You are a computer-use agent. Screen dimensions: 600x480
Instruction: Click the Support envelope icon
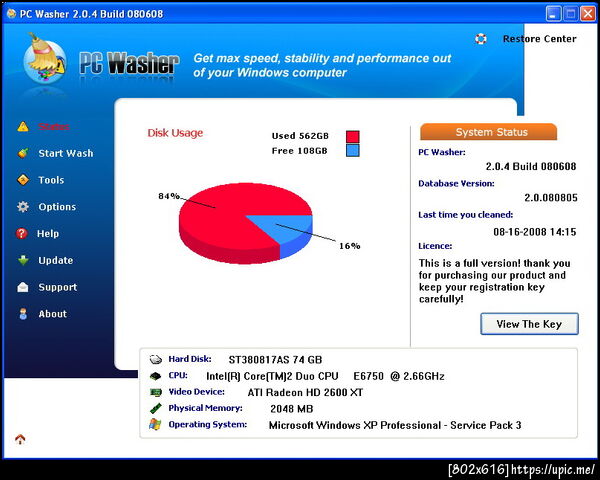pos(23,287)
